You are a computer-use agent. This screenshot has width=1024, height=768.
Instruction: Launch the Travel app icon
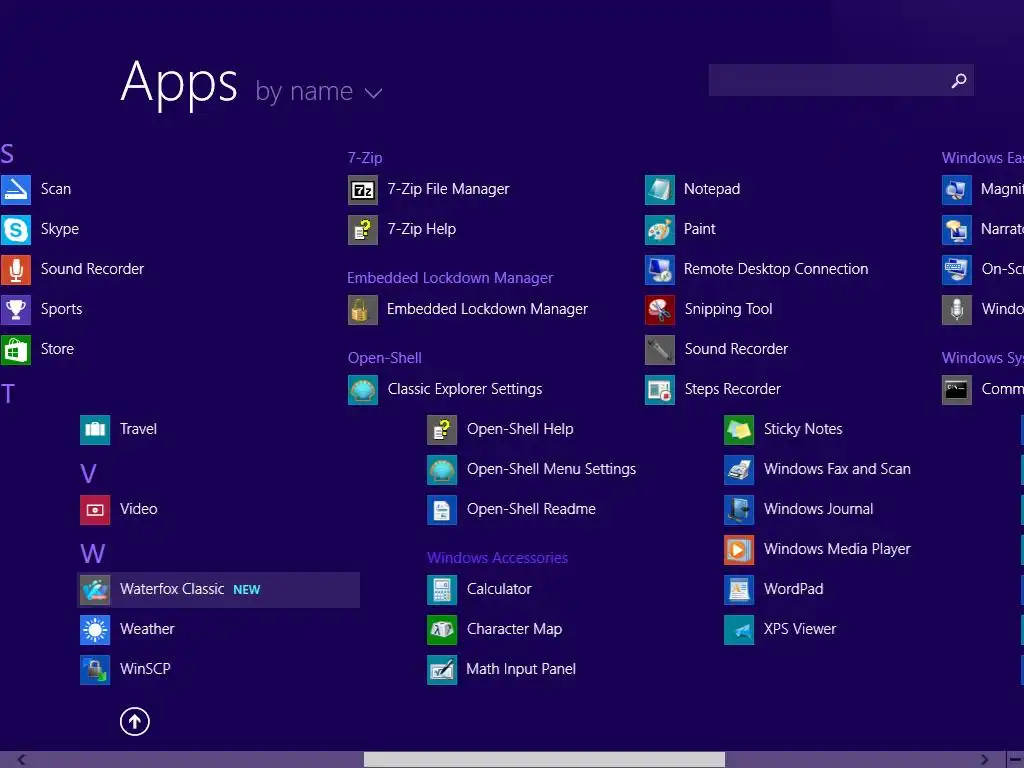[95, 429]
